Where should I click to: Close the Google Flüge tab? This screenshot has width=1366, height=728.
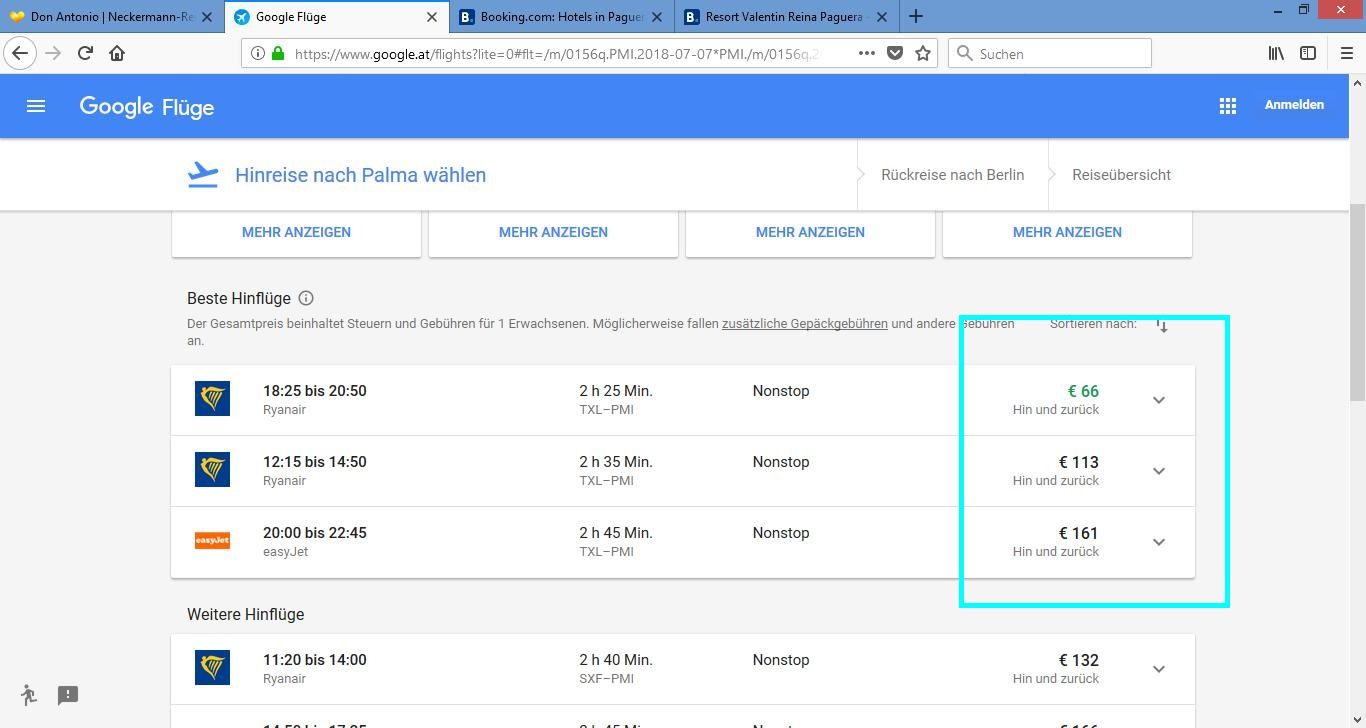432,17
